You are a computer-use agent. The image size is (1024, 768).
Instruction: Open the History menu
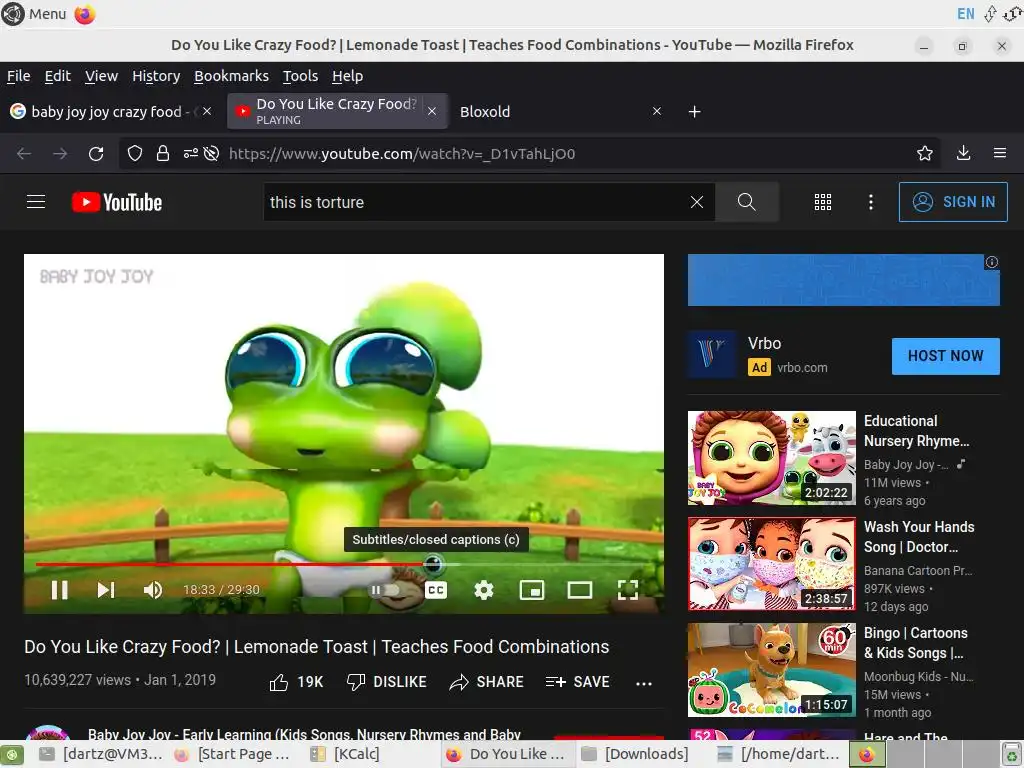point(155,76)
